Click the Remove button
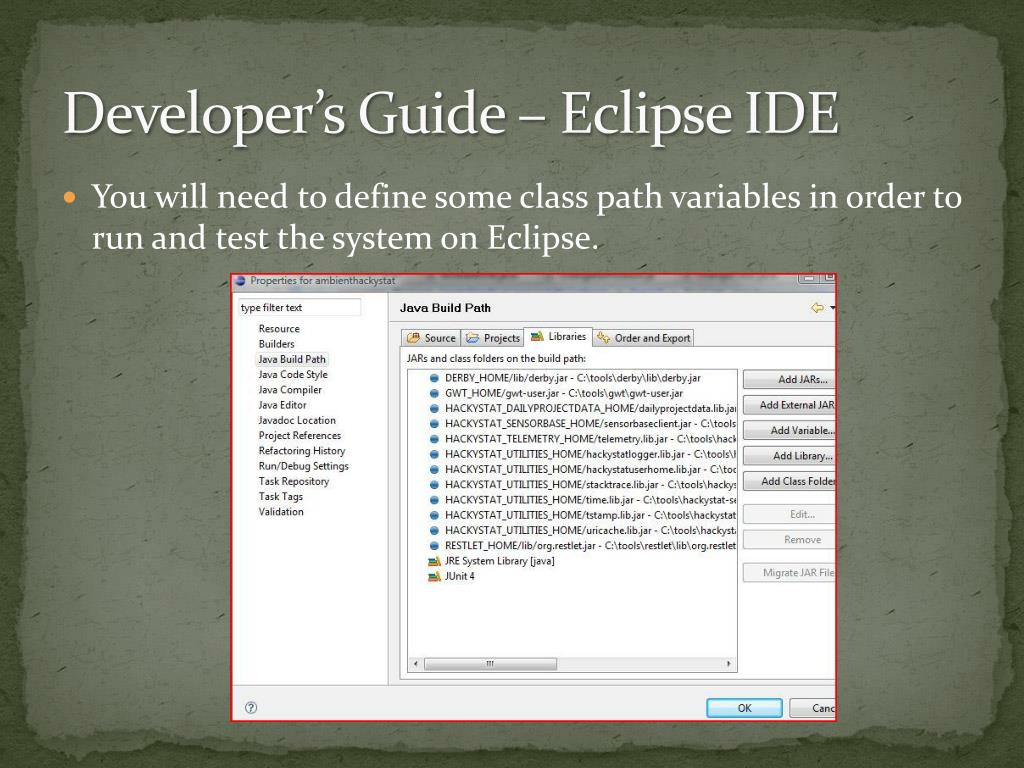Image resolution: width=1024 pixels, height=768 pixels. click(x=789, y=539)
